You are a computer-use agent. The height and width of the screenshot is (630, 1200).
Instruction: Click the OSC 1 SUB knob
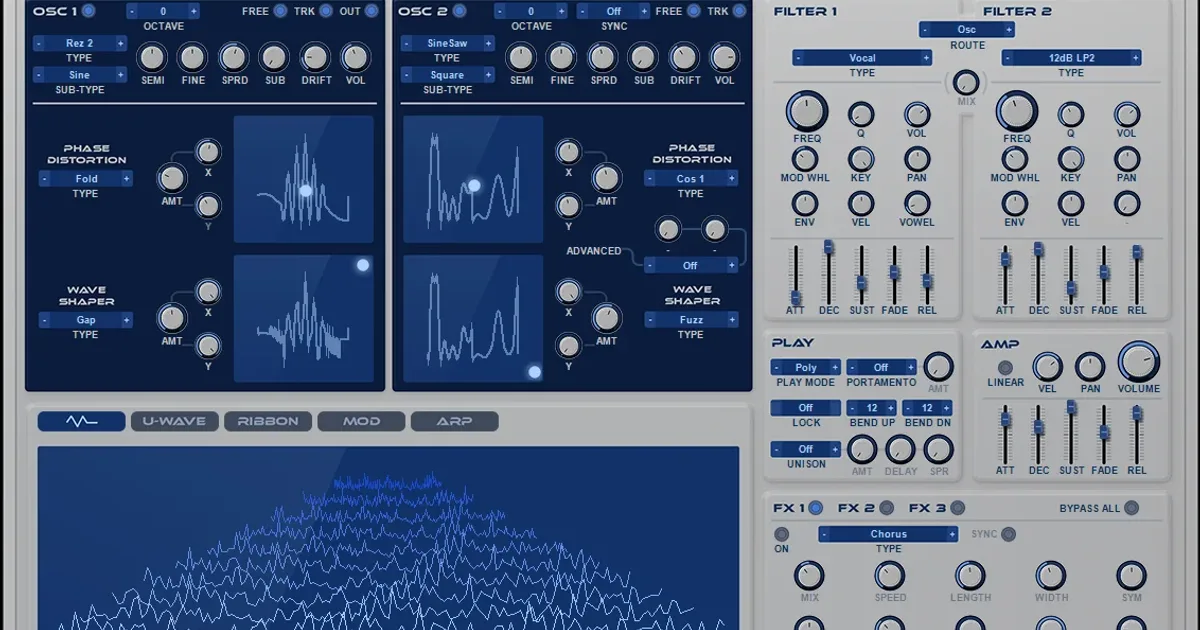click(x=274, y=57)
